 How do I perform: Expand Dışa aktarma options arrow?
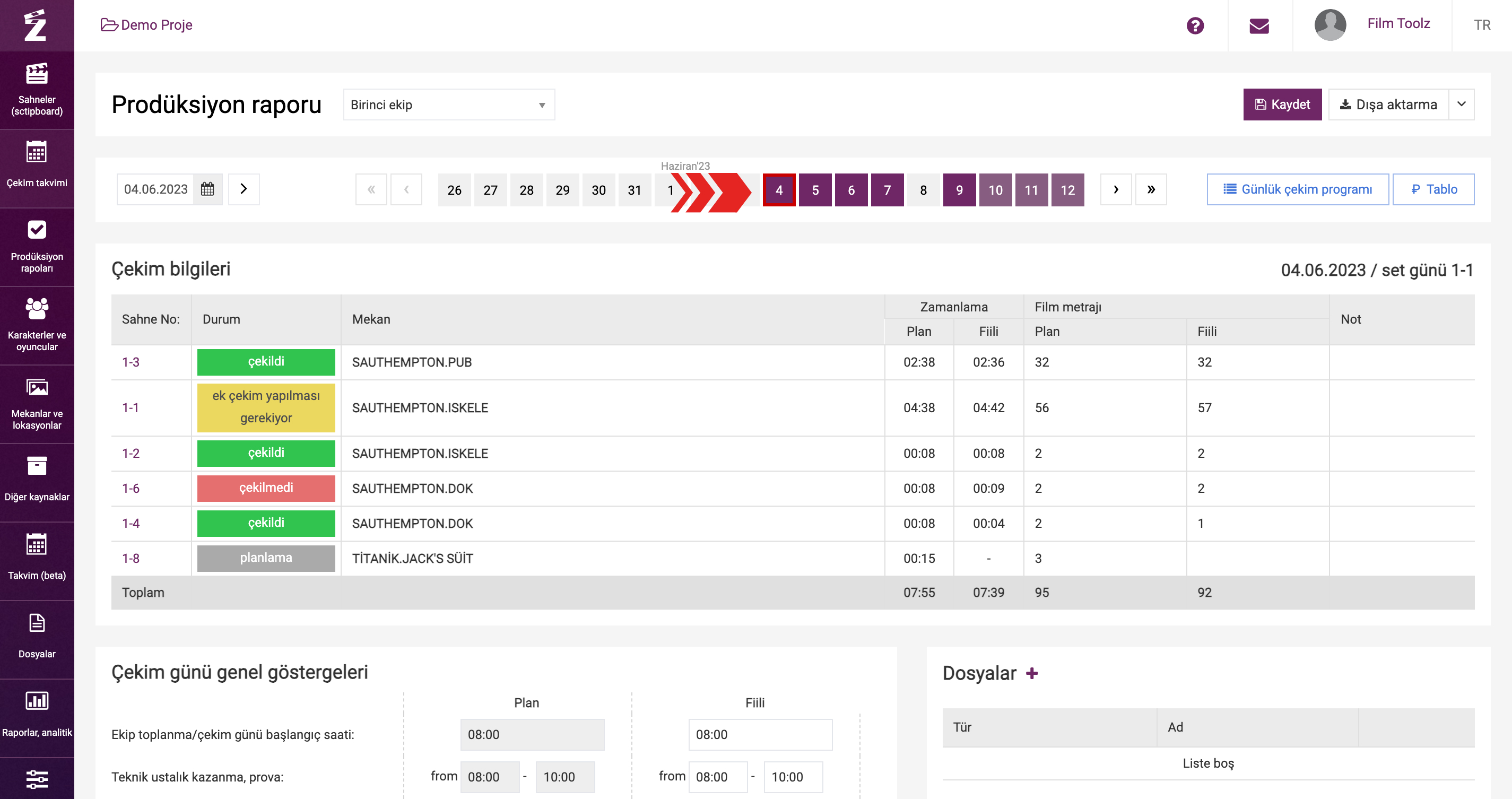coord(1462,105)
